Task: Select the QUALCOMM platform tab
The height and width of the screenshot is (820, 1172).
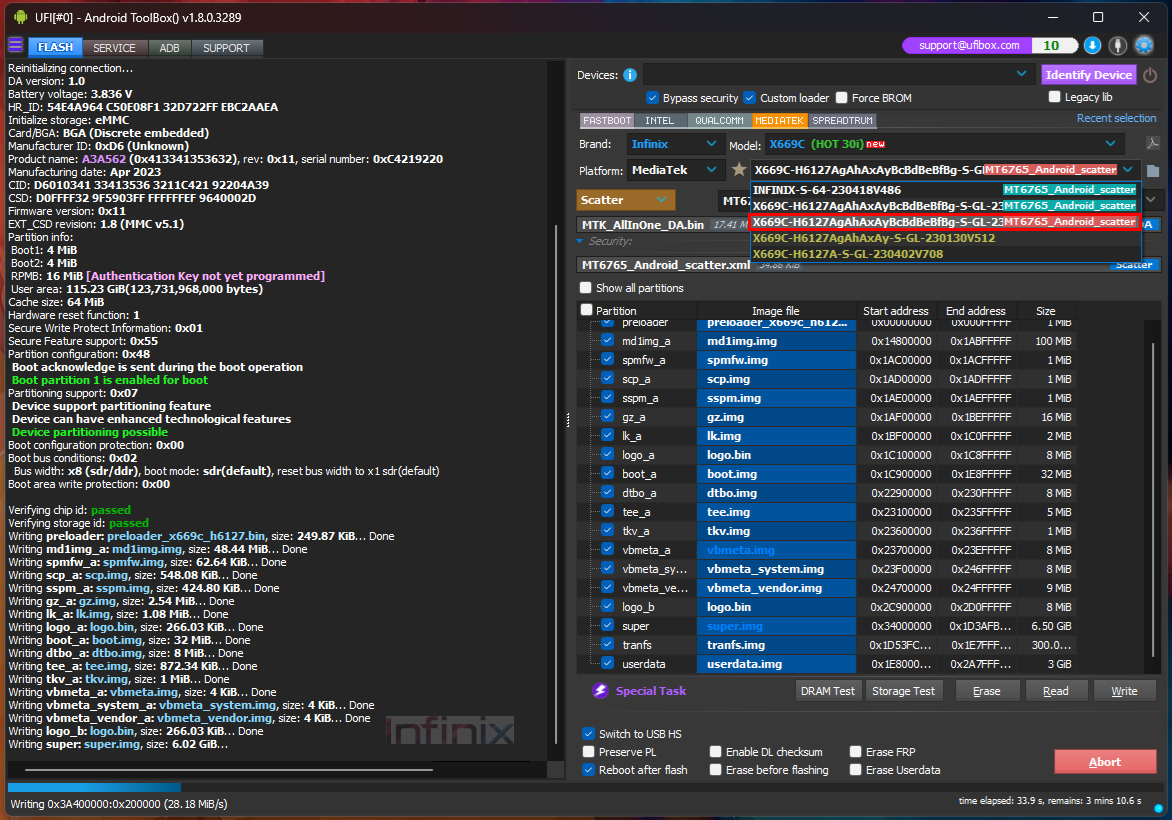Action: click(719, 120)
